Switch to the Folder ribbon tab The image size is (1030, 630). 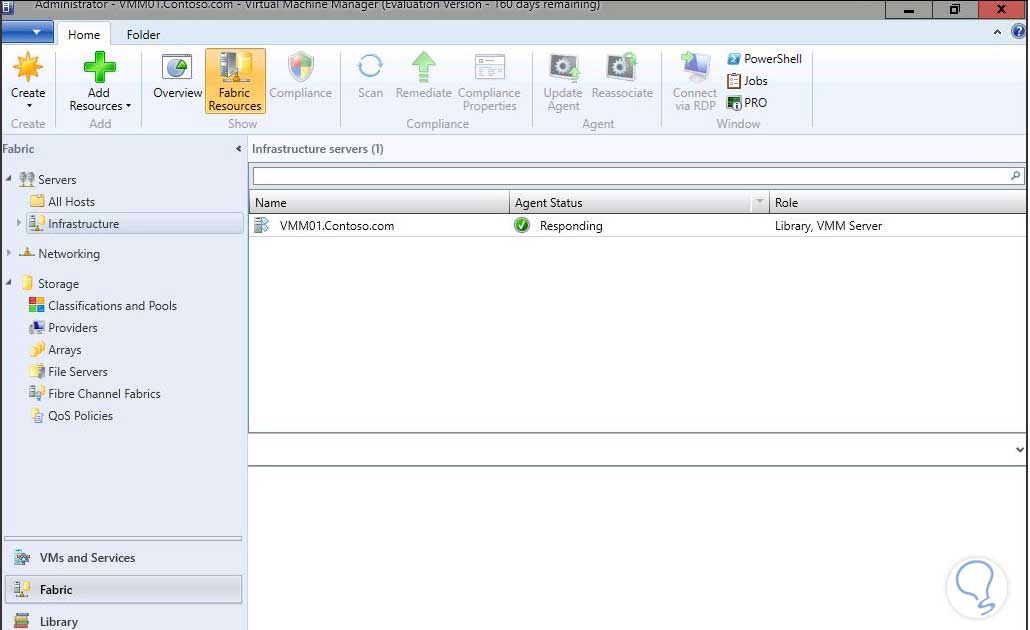pos(143,34)
